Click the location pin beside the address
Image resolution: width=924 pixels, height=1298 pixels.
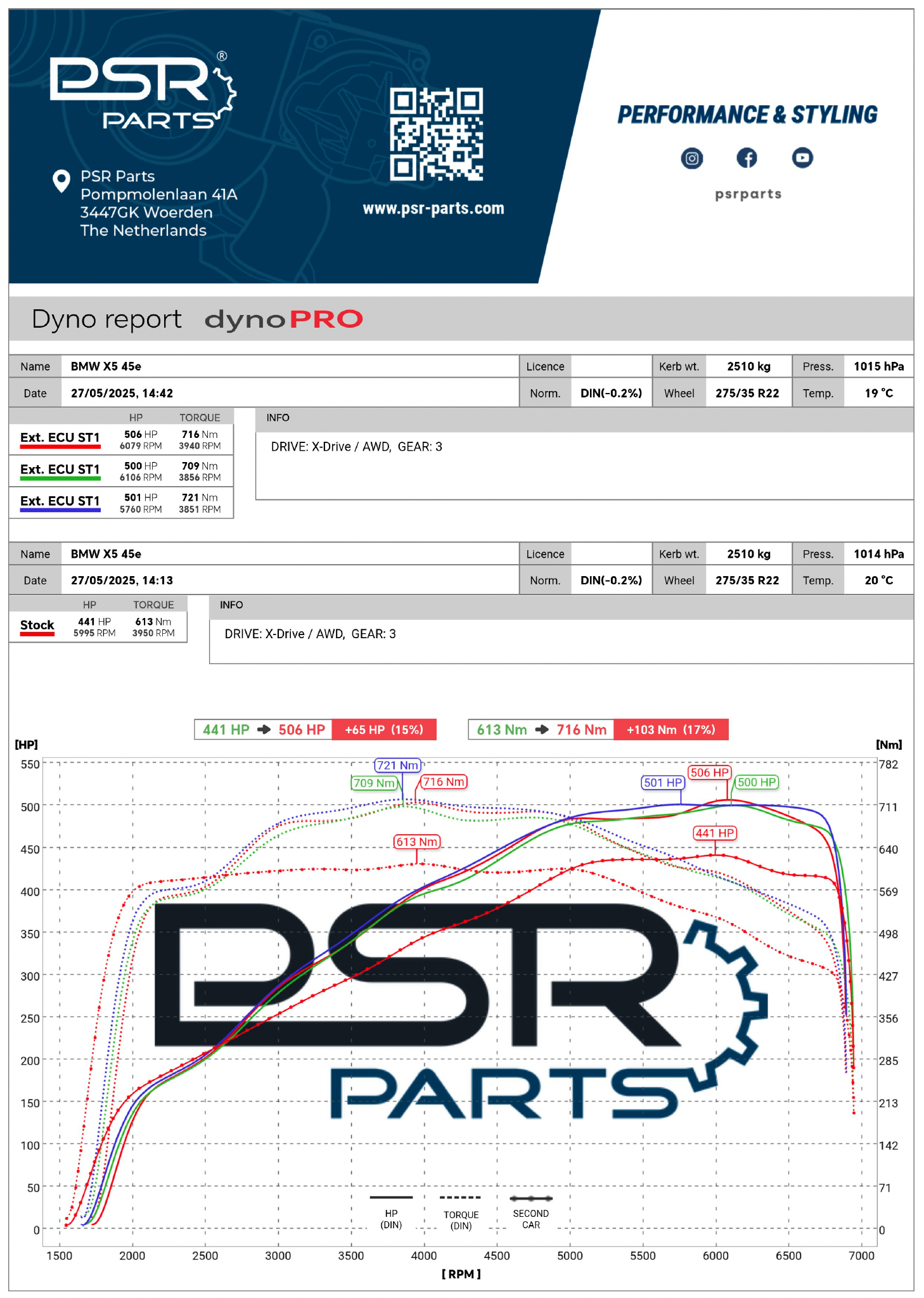pyautogui.click(x=61, y=181)
